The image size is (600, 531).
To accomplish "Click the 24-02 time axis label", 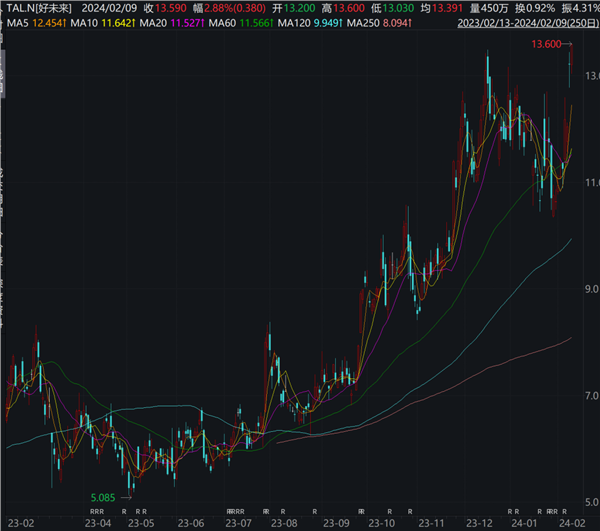I will [572, 523].
